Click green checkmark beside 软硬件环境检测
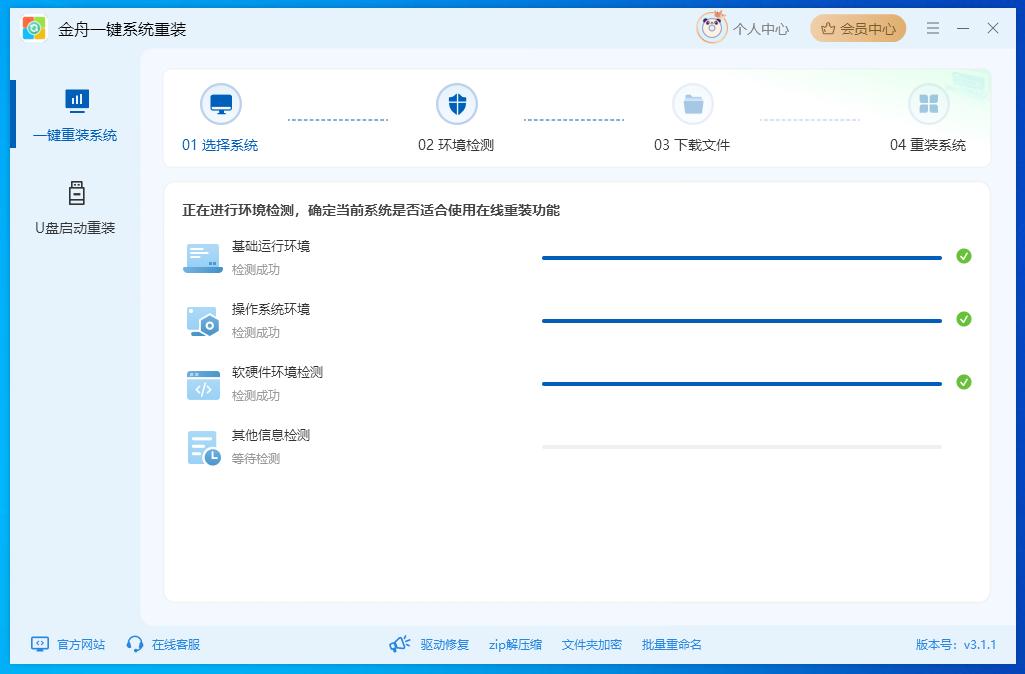This screenshot has width=1025, height=674. (964, 383)
